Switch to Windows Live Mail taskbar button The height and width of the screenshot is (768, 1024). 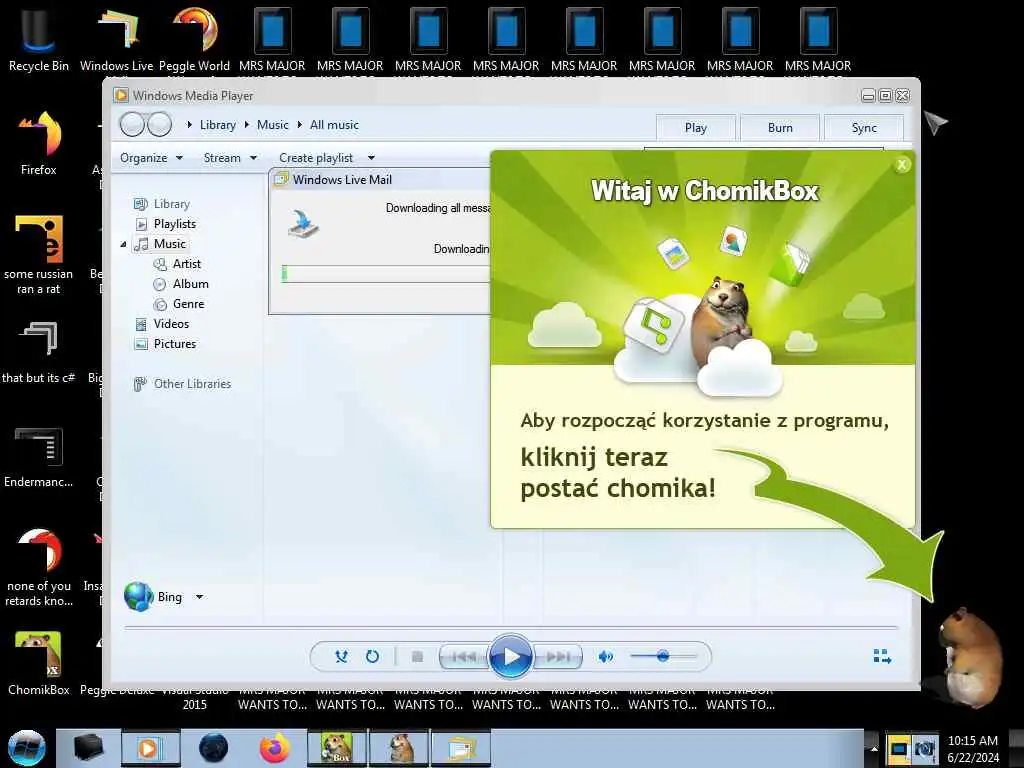pos(461,748)
